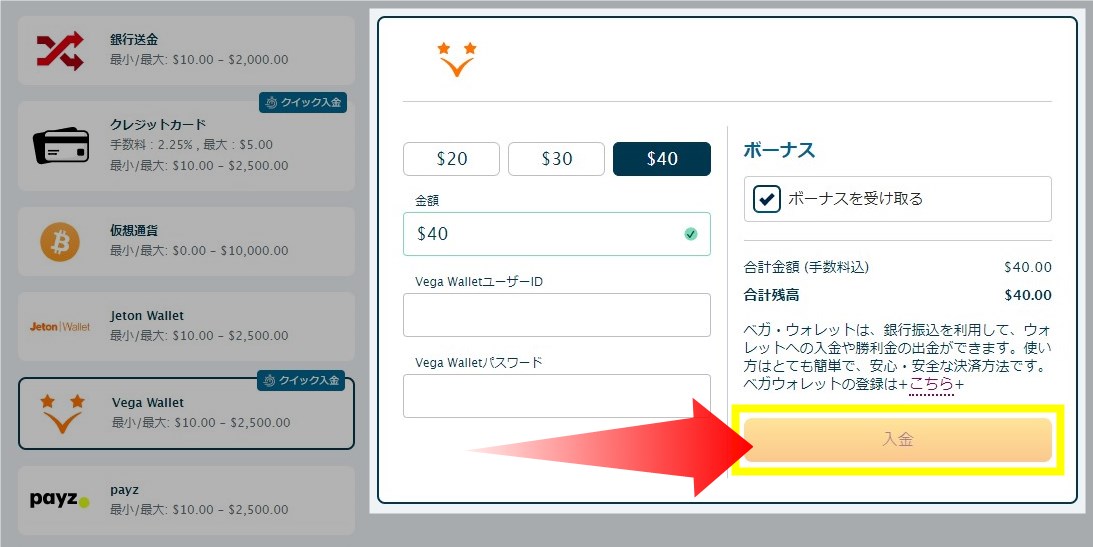
Task: Click the 入金 deposit button
Action: coord(898,440)
